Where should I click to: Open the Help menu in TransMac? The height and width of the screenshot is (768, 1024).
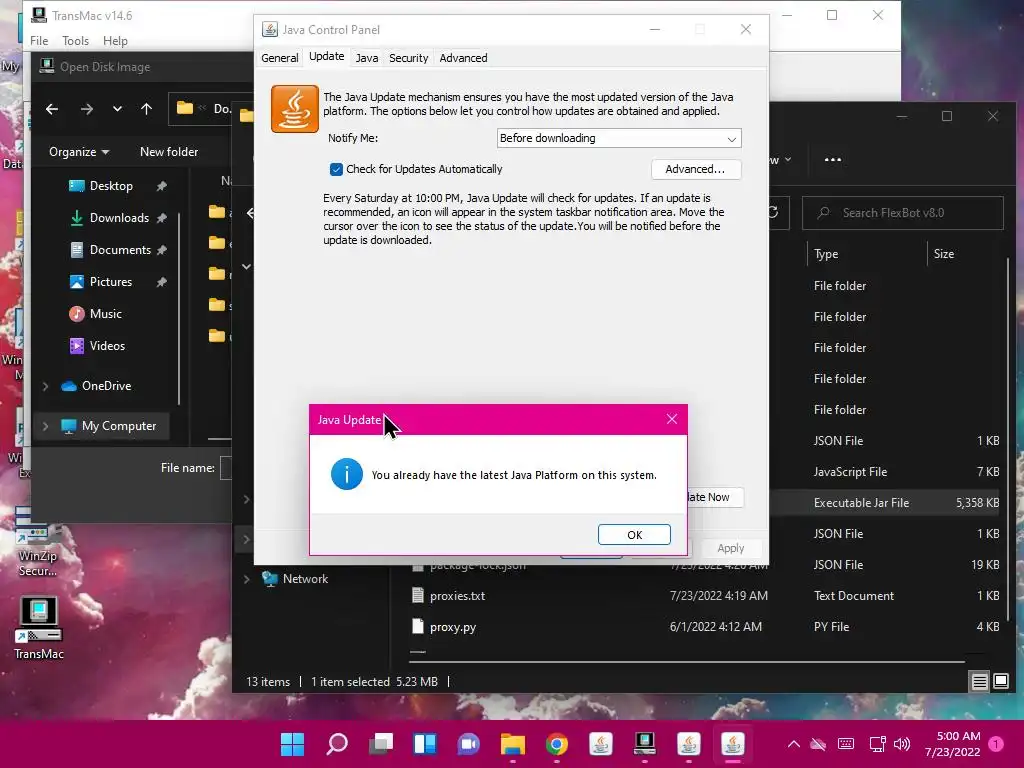(x=115, y=40)
